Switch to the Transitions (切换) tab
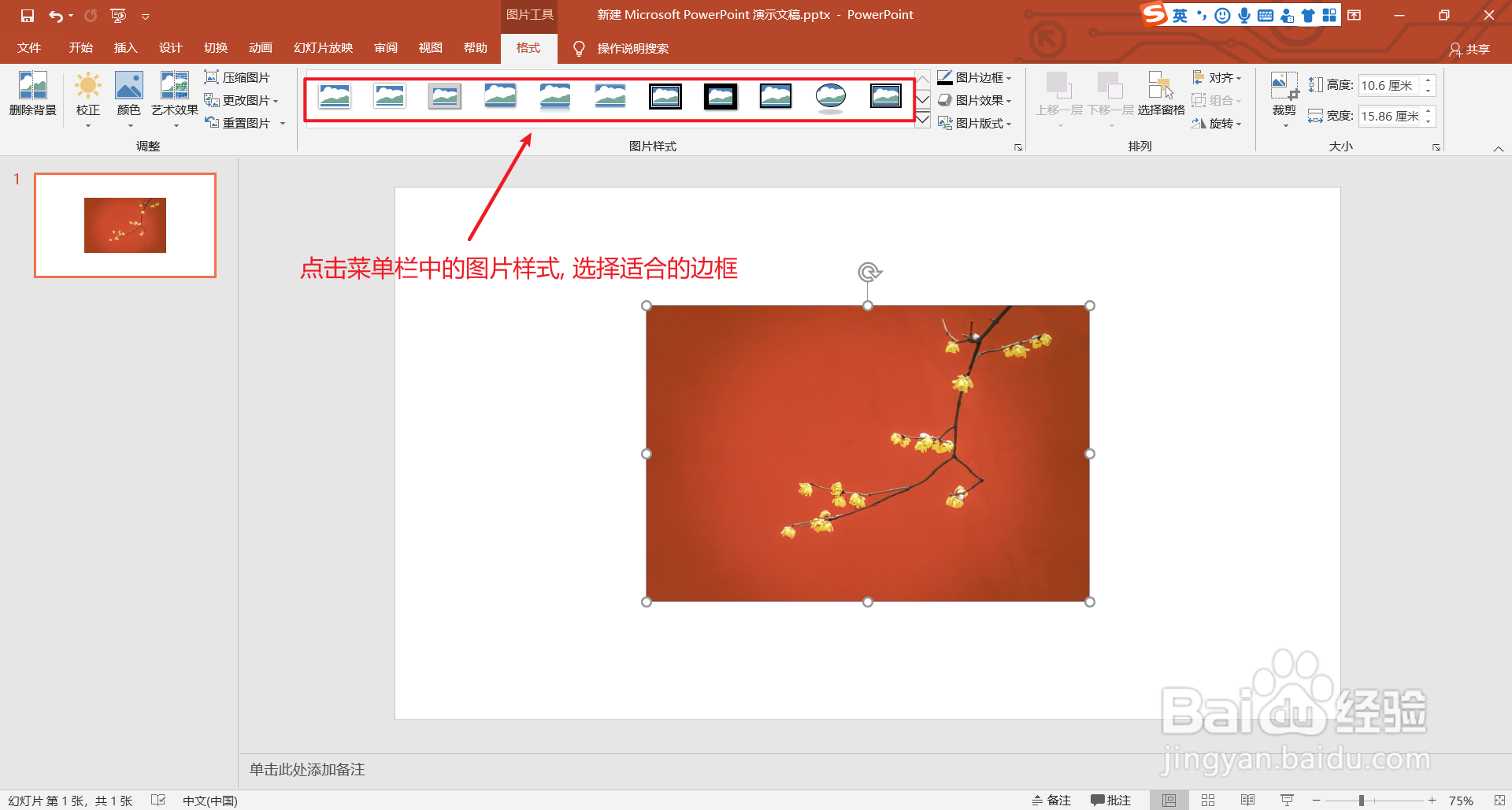This screenshot has width=1512, height=810. [x=215, y=48]
